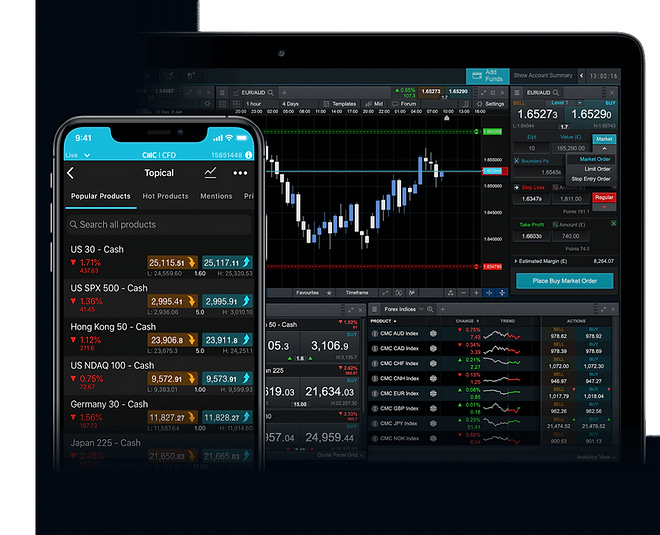Tap the three-dot more options icon
Image resolution: width=660 pixels, height=535 pixels.
tap(240, 172)
